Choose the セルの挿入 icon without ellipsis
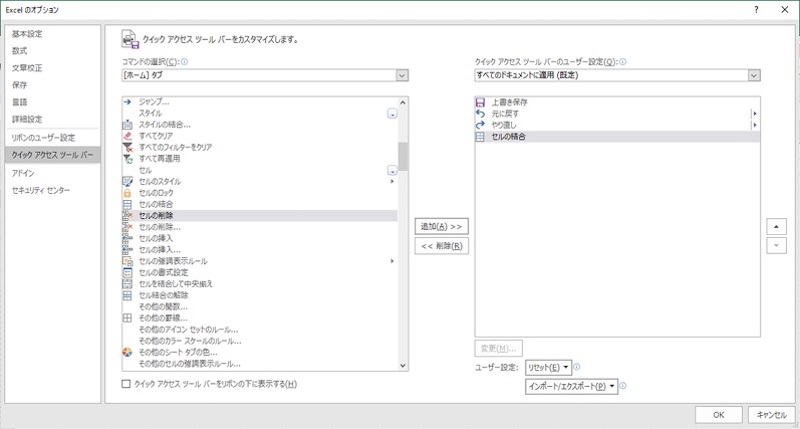The width and height of the screenshot is (800, 429). [128, 238]
